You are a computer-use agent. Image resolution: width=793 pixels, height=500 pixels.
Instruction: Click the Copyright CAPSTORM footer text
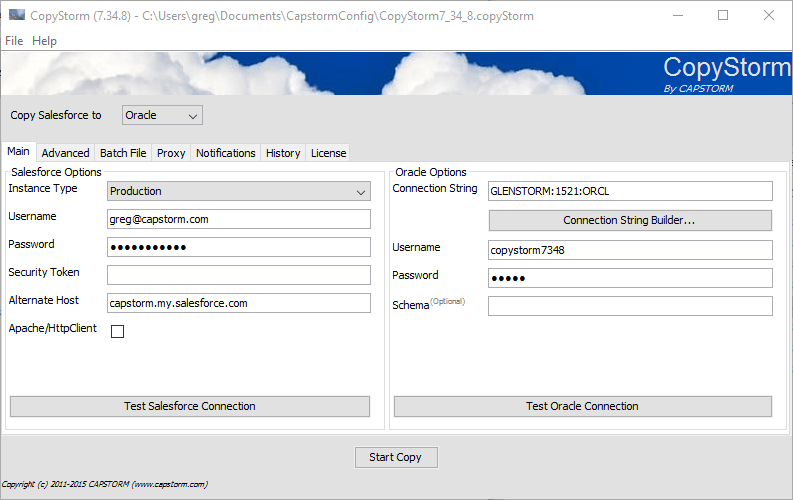pyautogui.click(x=105, y=484)
